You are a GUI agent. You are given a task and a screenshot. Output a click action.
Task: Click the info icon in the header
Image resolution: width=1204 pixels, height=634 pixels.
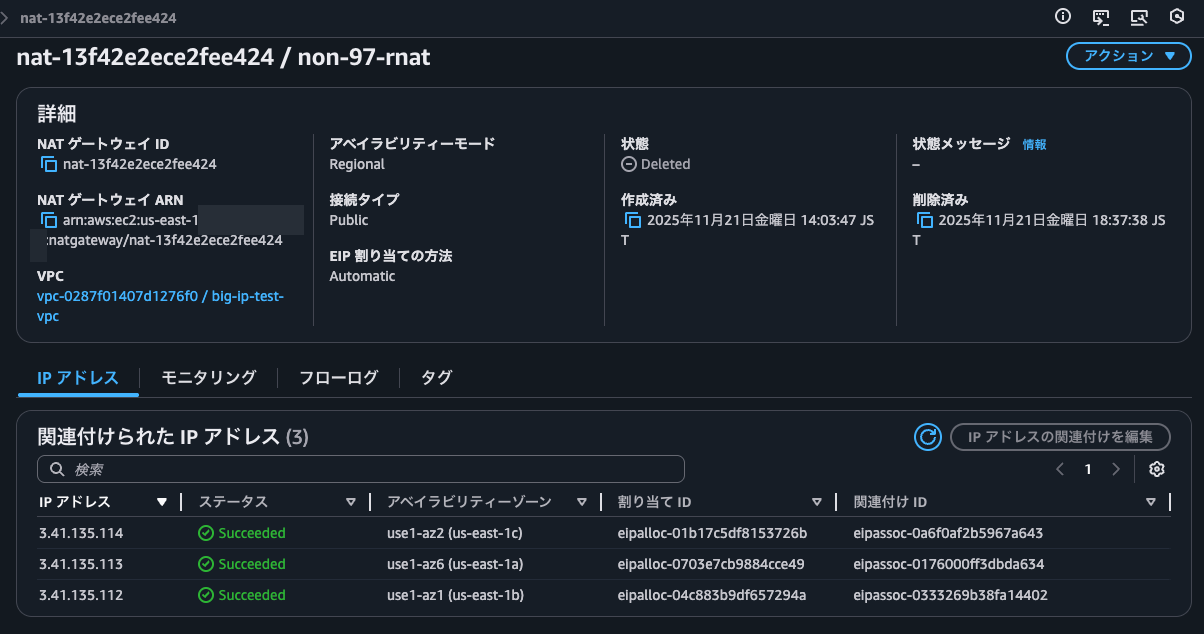point(1061,16)
